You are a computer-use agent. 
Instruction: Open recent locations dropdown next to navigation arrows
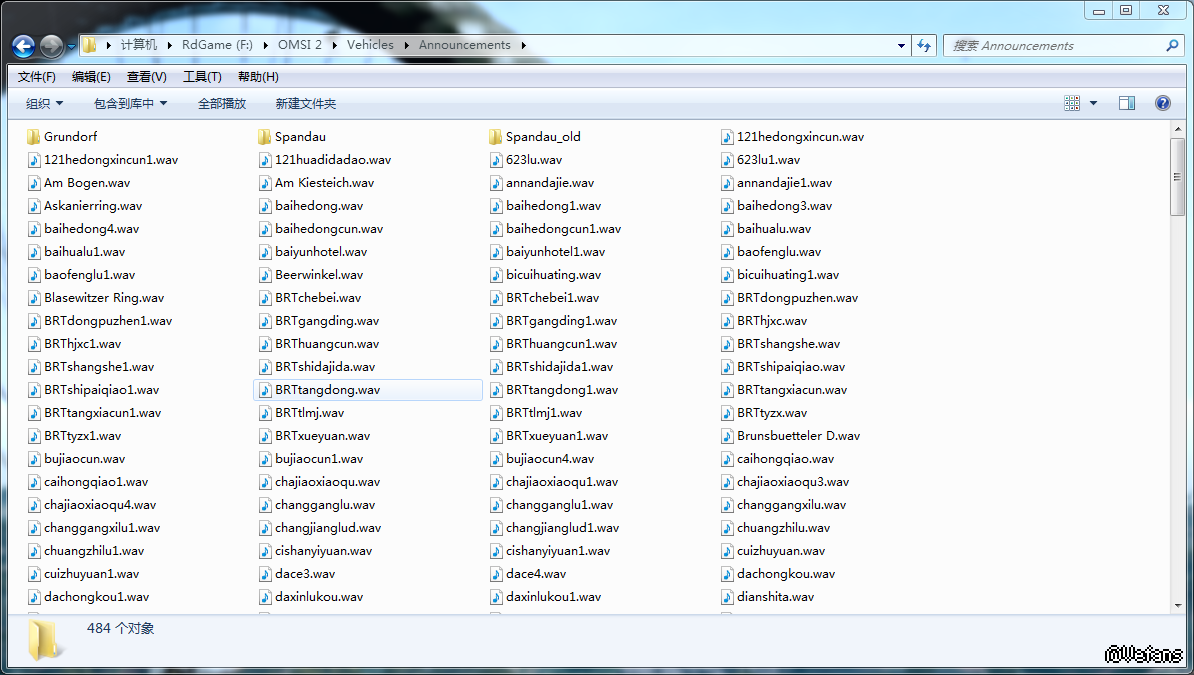[x=71, y=46]
